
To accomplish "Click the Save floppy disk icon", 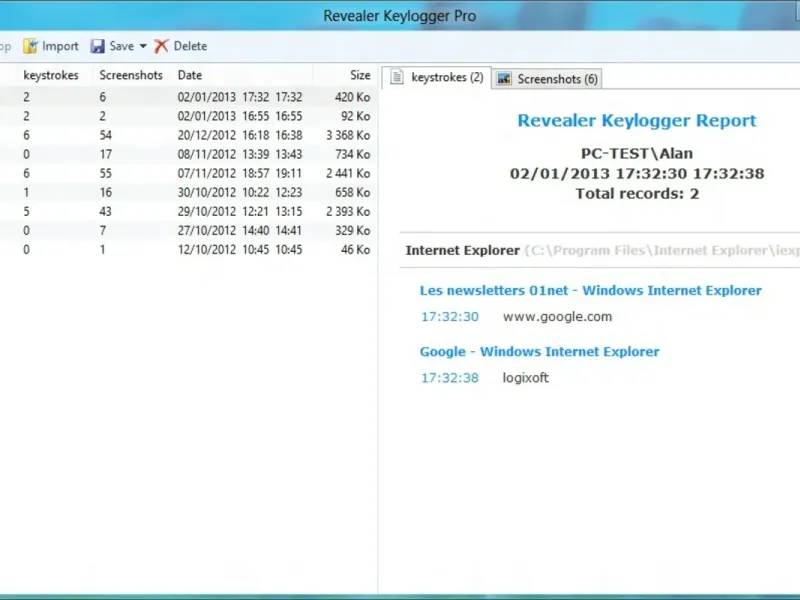I will pos(98,46).
